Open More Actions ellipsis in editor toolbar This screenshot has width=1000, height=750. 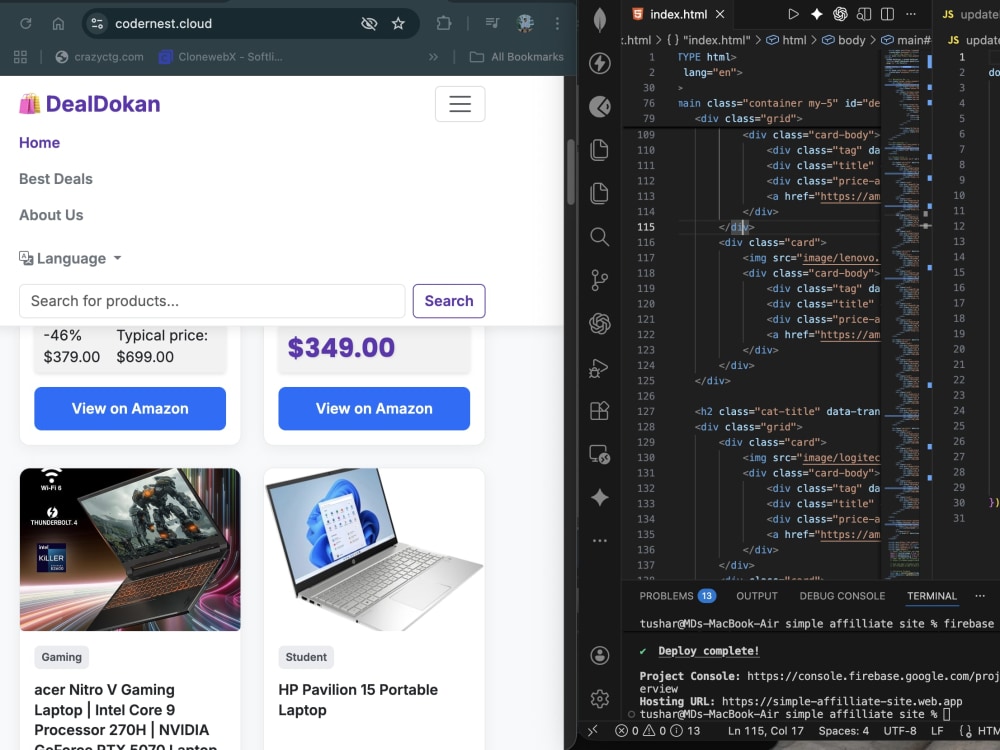[911, 14]
